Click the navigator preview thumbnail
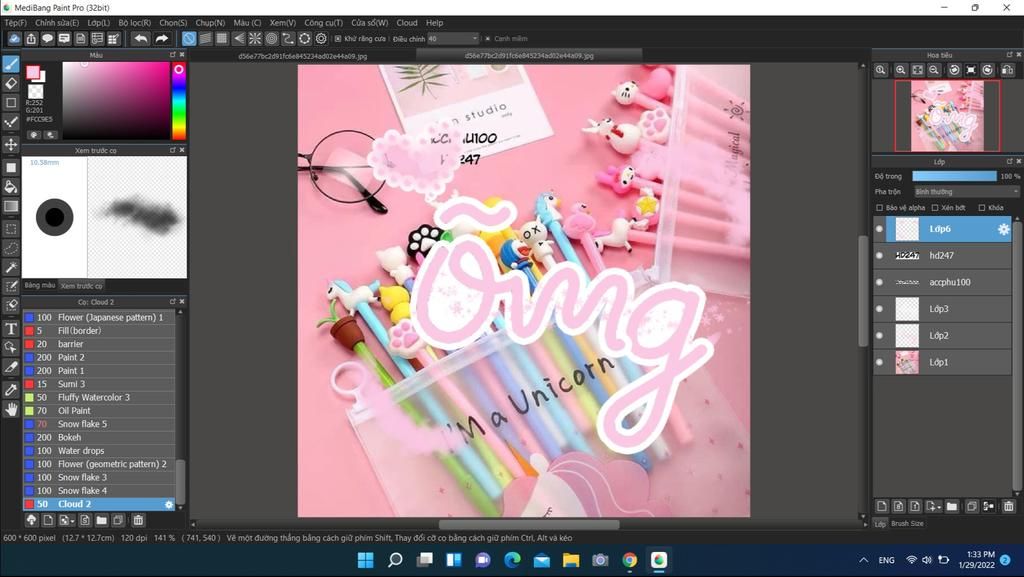The height and width of the screenshot is (577, 1024). 947,116
